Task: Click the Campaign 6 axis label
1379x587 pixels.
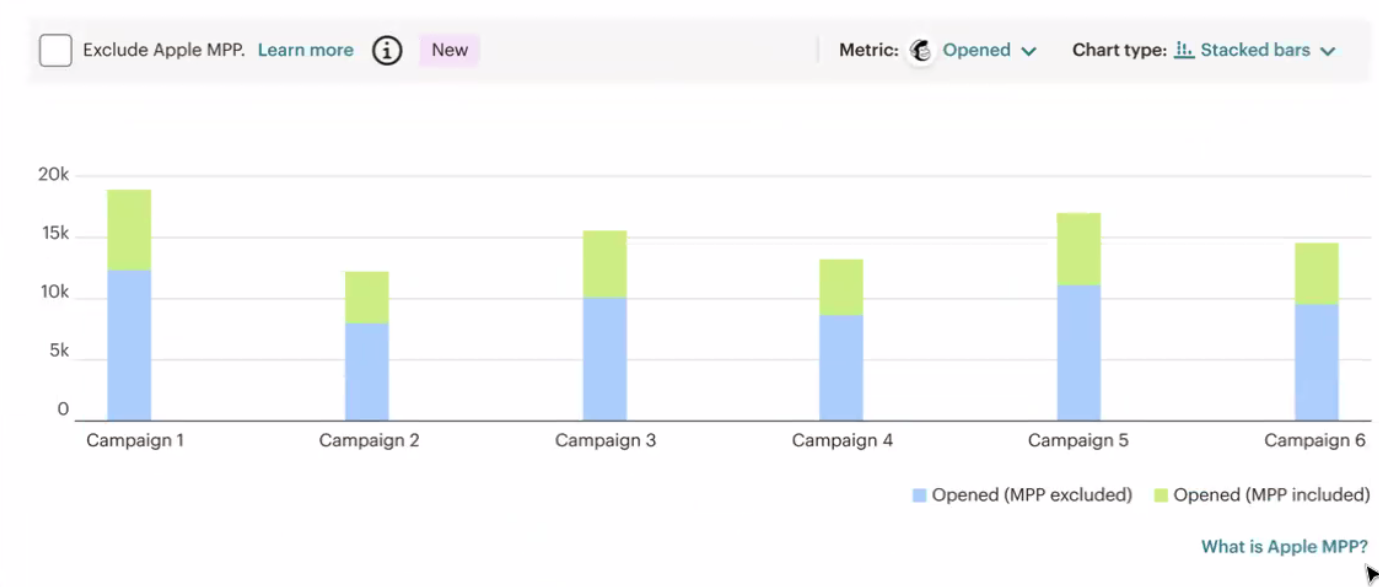Action: pos(1314,441)
